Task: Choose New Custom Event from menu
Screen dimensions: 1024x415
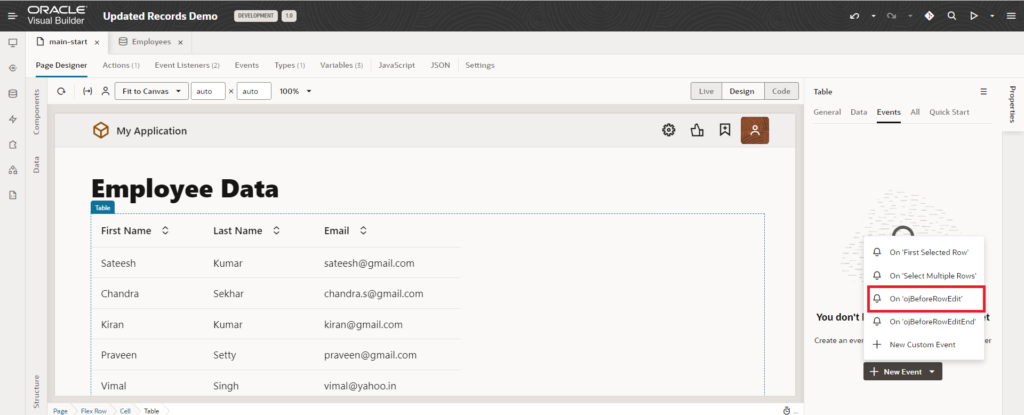Action: (x=921, y=344)
